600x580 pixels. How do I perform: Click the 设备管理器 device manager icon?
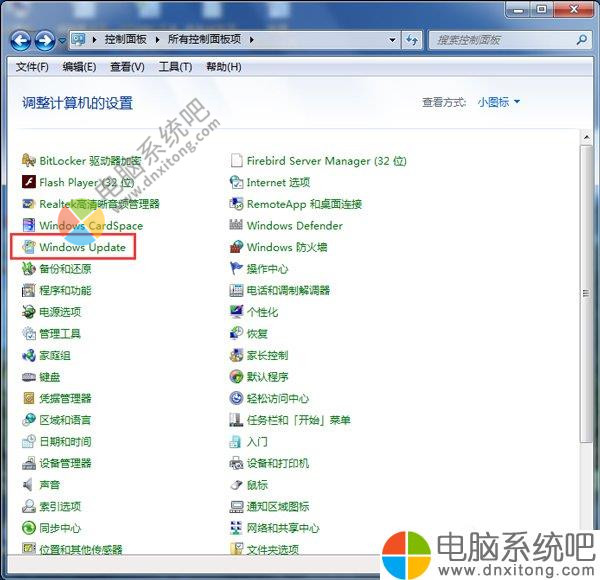(29, 463)
